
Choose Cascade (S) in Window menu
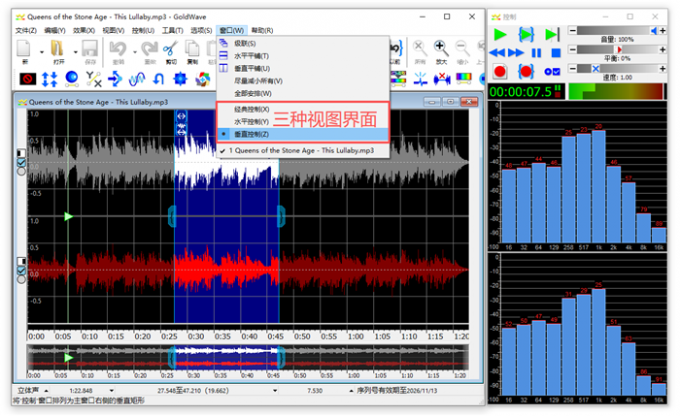[303, 43]
